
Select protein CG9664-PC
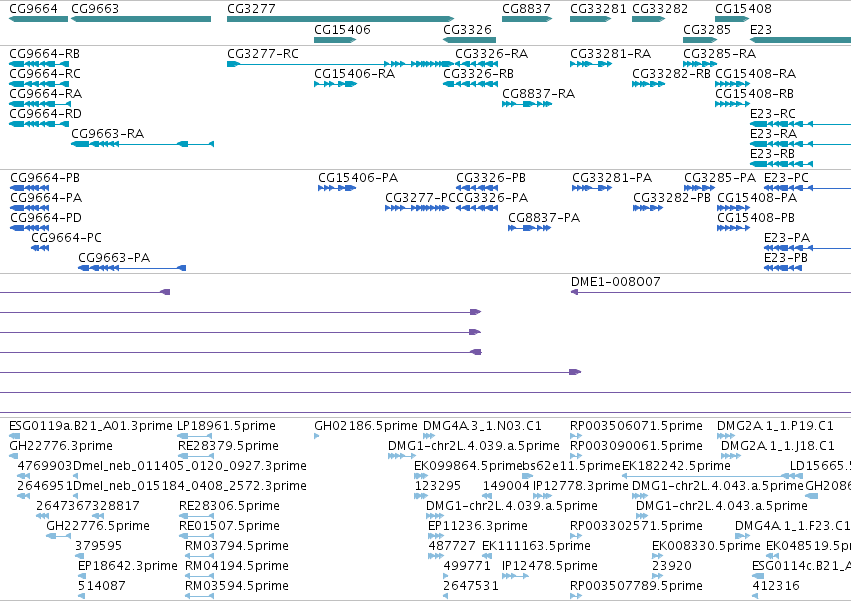coord(66,238)
